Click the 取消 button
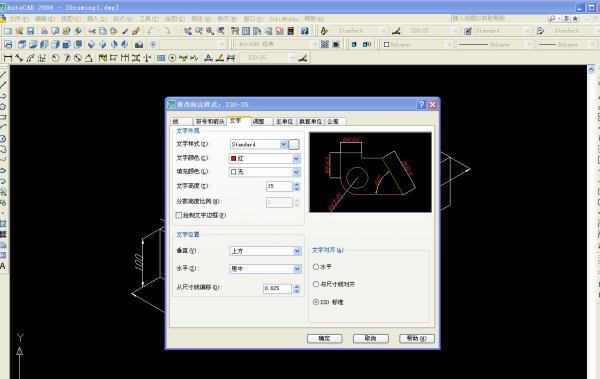Screen dimensions: 600x379 click(x=371, y=338)
